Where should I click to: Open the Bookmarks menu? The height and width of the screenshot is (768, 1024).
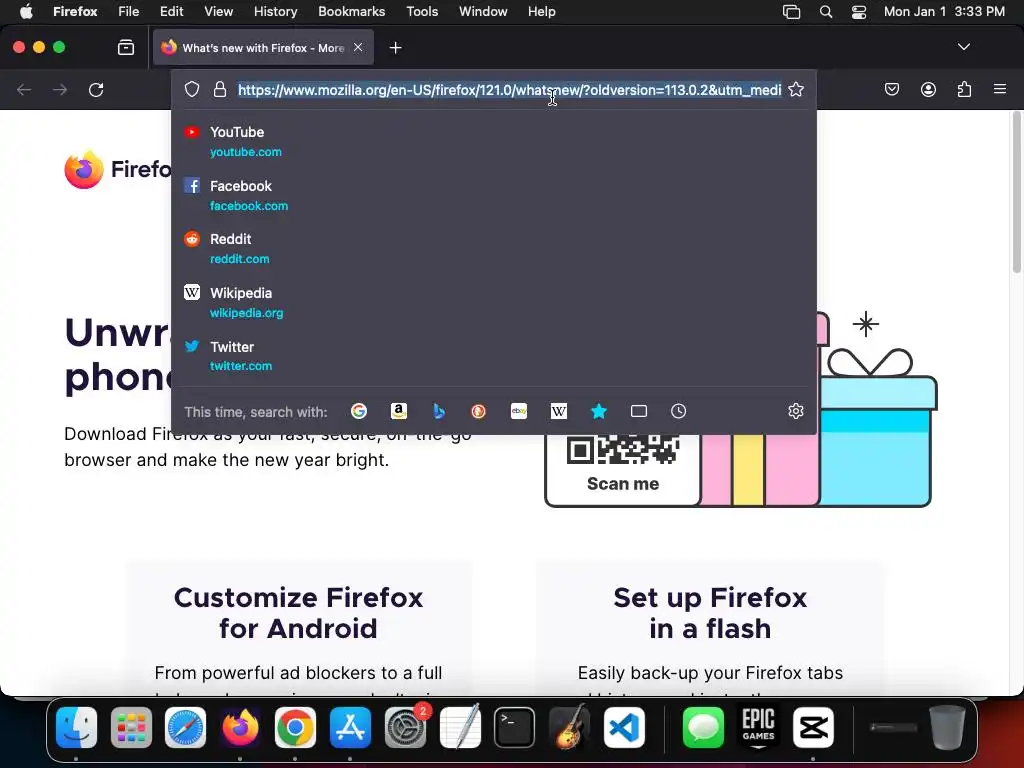pos(351,12)
